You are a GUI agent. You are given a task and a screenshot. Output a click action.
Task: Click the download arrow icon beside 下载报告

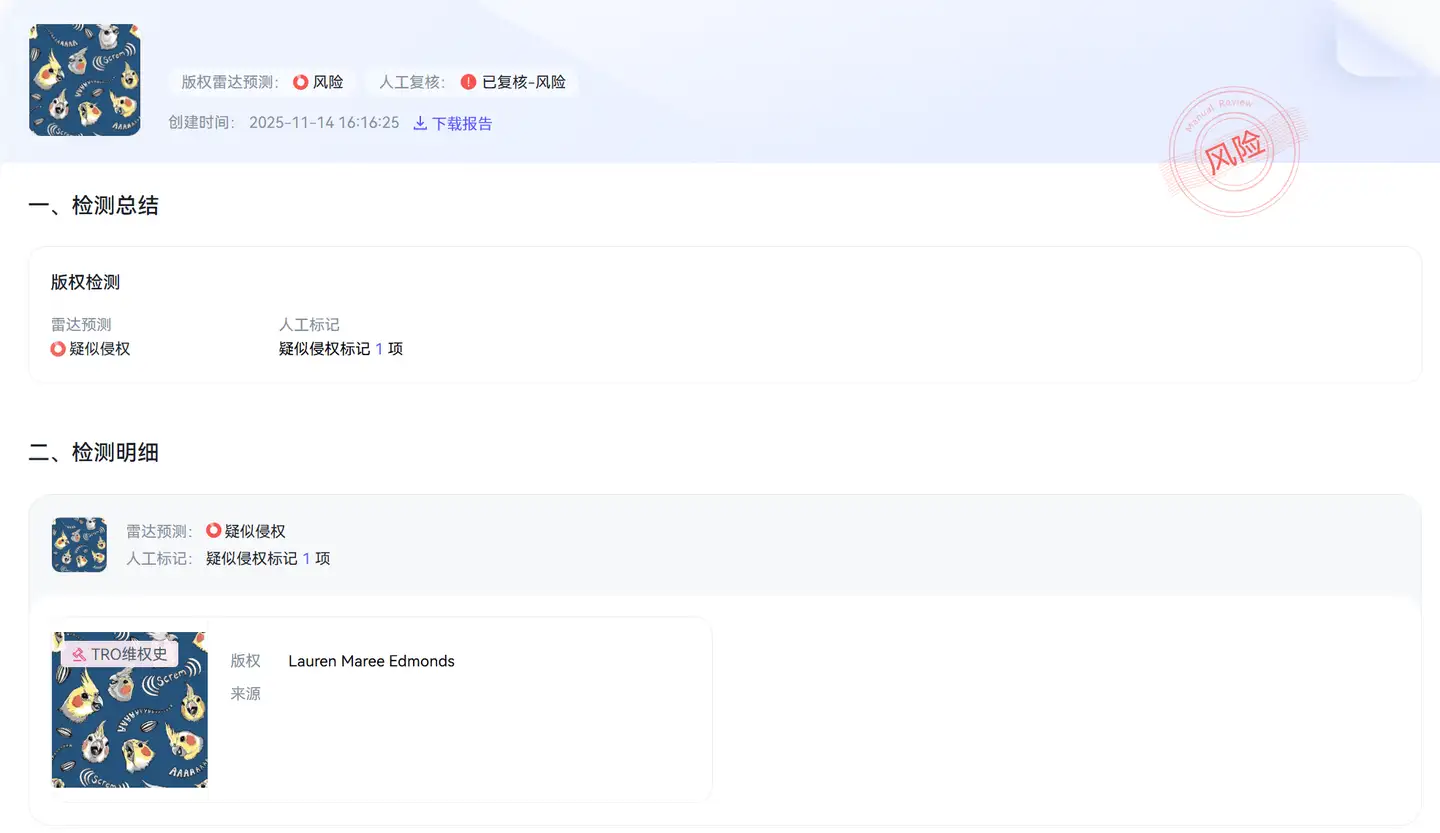coord(420,123)
